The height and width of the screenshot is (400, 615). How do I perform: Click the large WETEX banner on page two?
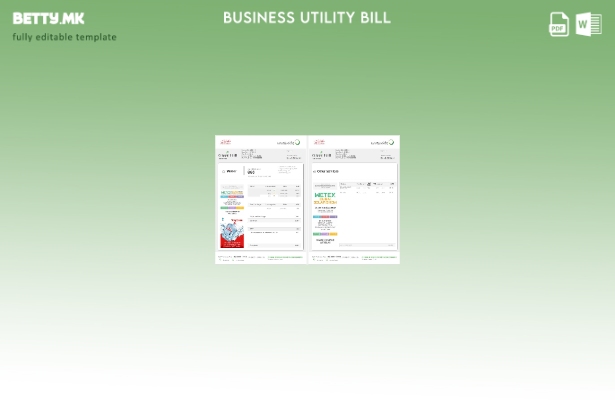(325, 197)
